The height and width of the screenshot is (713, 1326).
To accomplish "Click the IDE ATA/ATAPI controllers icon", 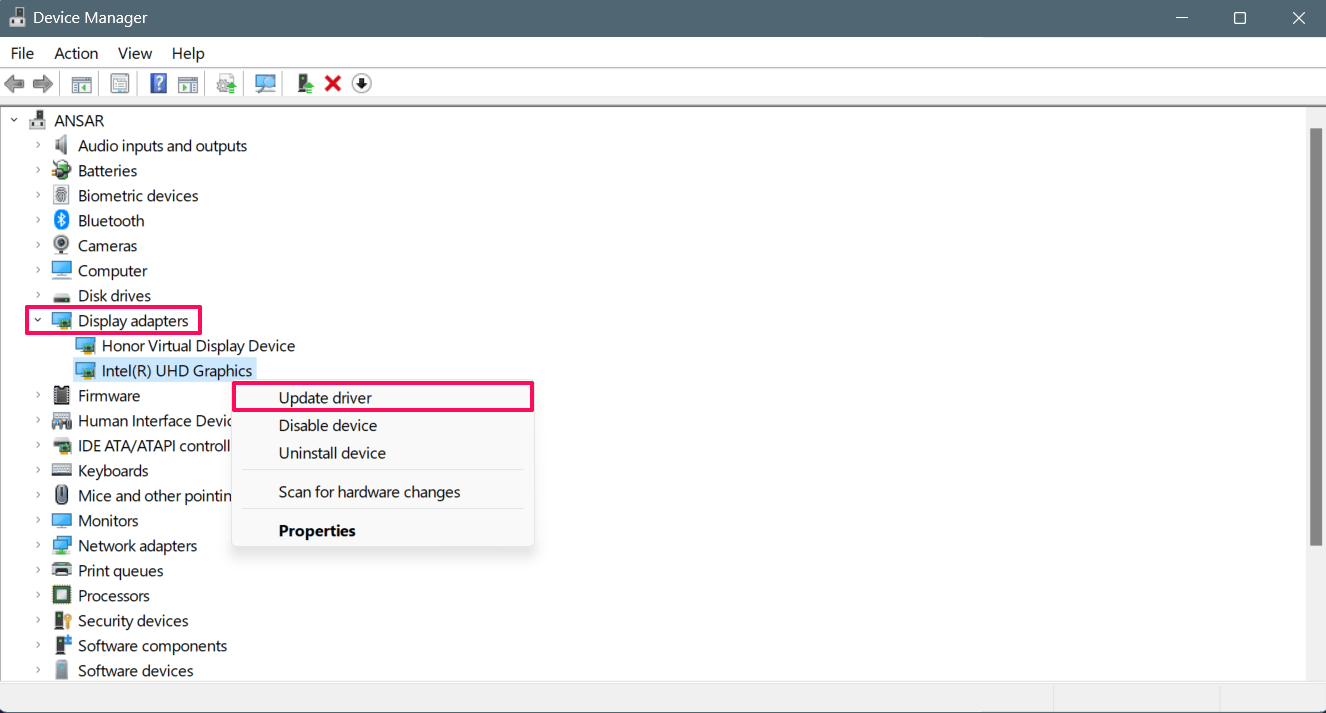I will [62, 445].
